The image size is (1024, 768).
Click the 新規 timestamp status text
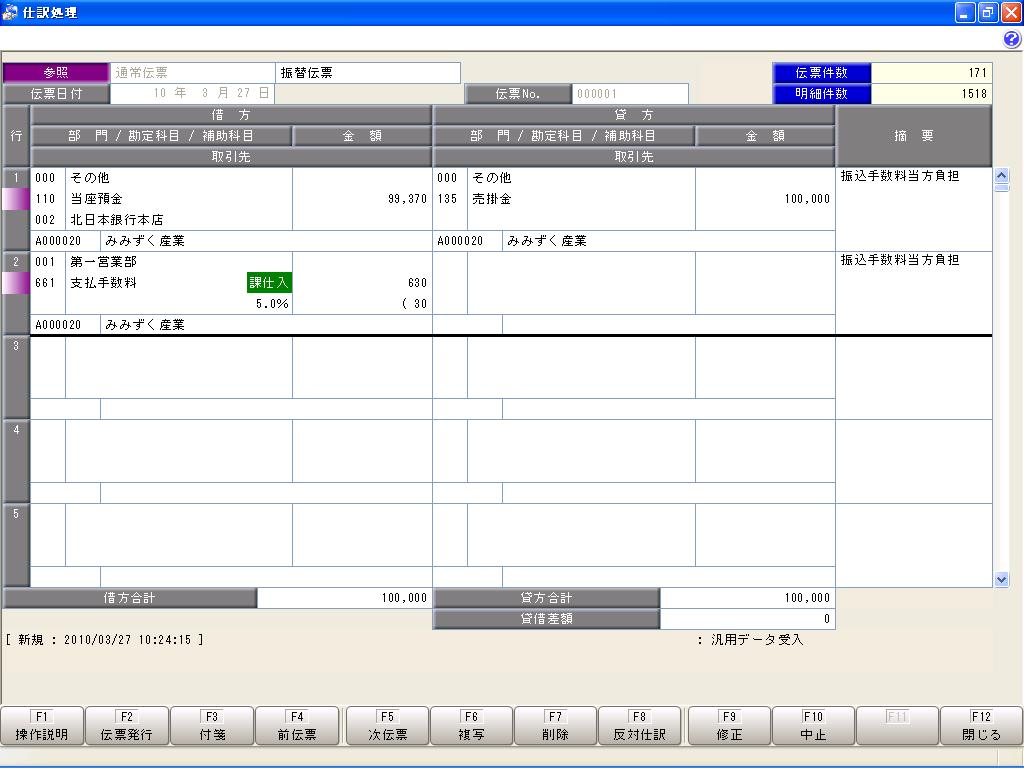coord(104,639)
